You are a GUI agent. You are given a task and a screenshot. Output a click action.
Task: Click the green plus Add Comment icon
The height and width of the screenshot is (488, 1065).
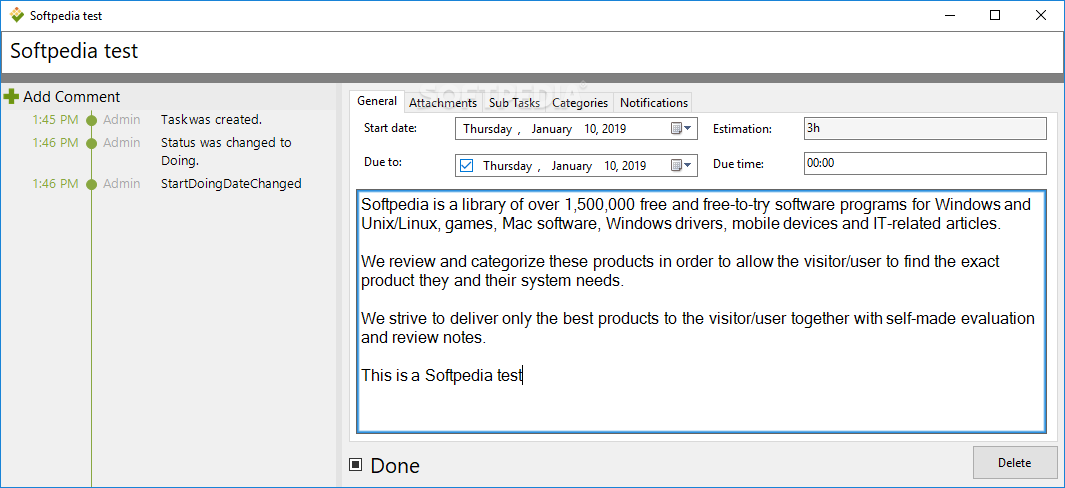(11, 97)
